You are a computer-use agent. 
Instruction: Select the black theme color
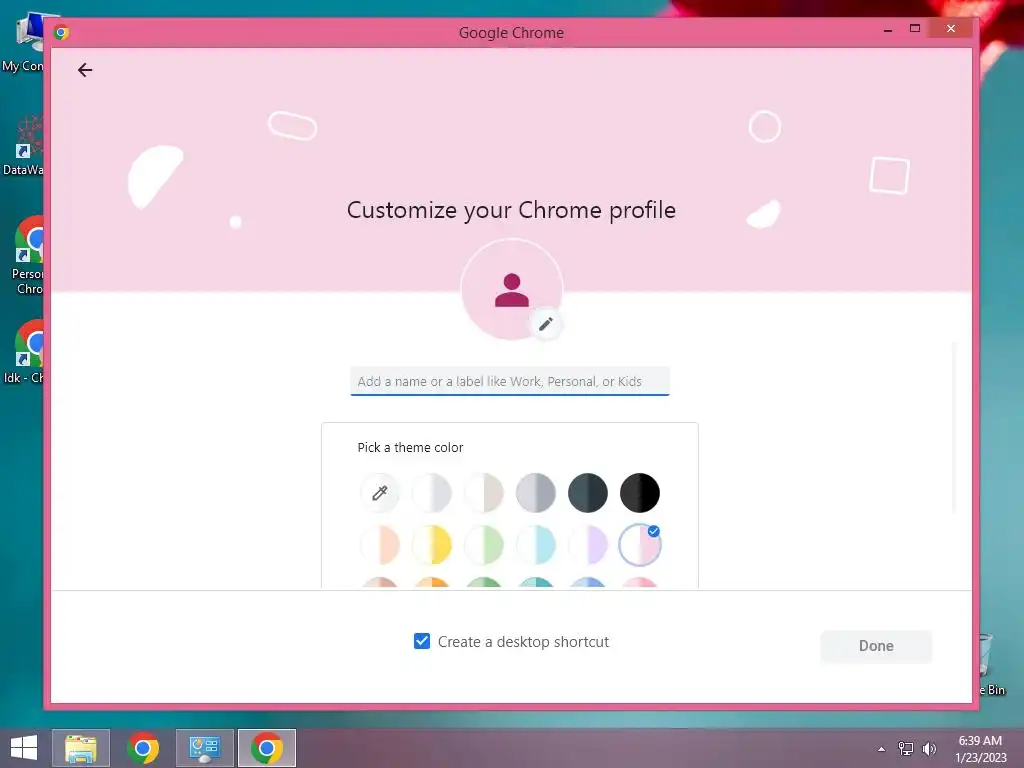click(x=640, y=492)
